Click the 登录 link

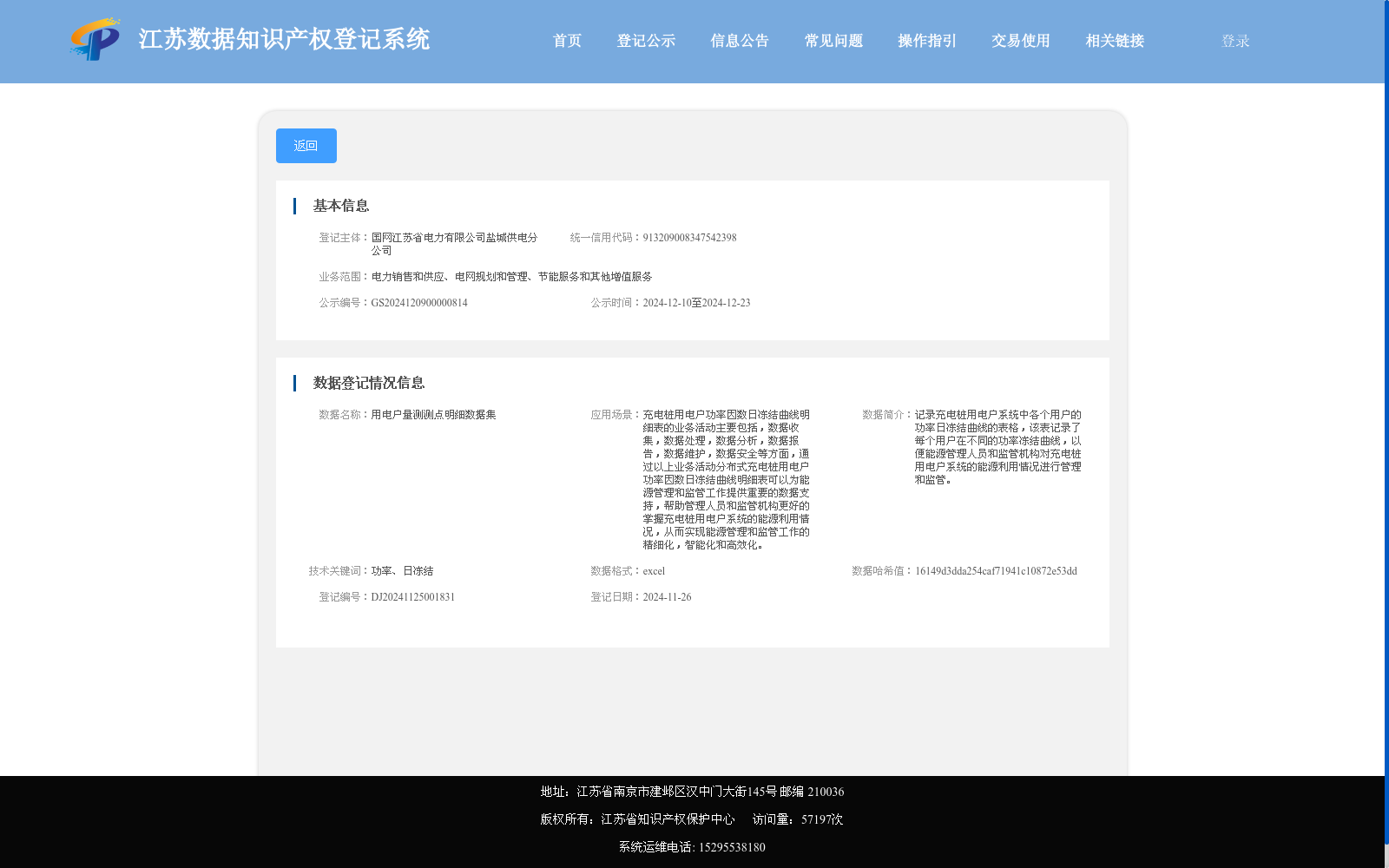click(1235, 41)
